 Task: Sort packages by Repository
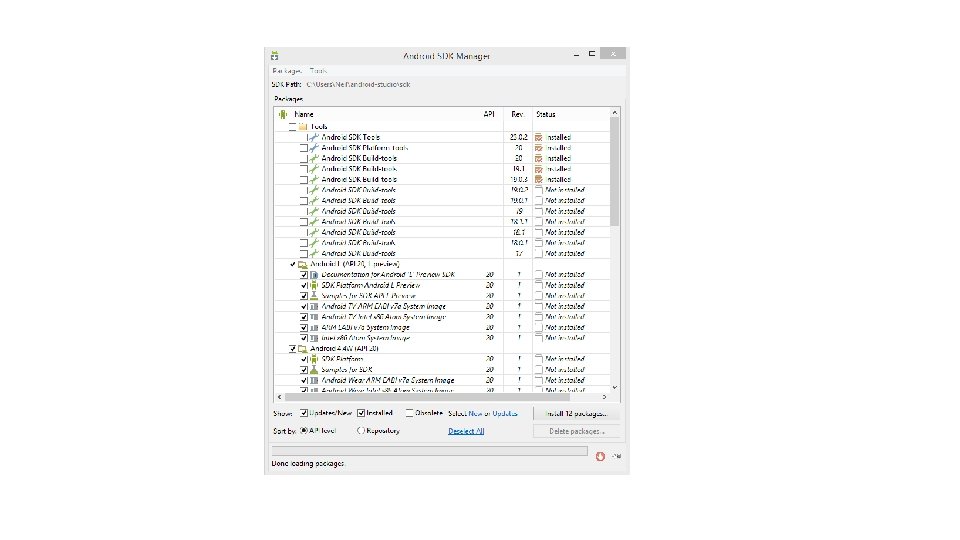point(361,431)
